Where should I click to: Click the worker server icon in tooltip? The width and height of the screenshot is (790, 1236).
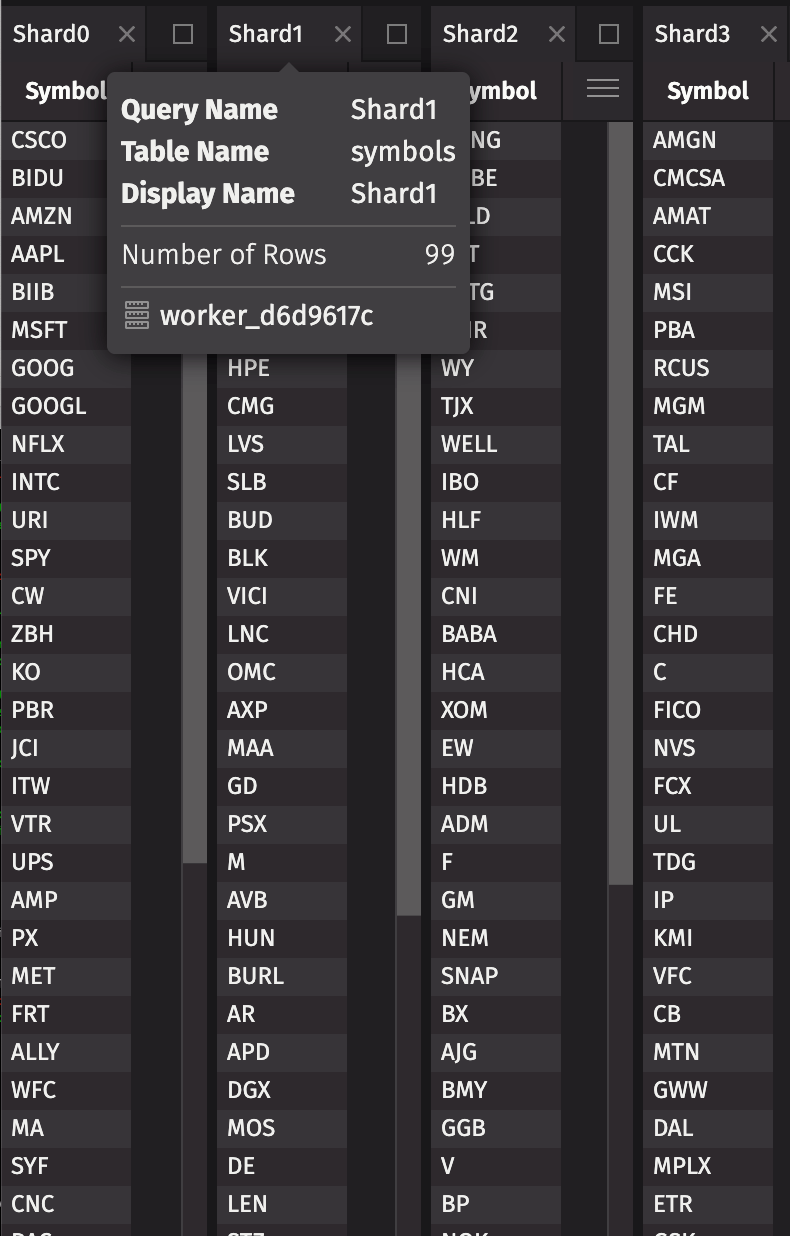137,316
